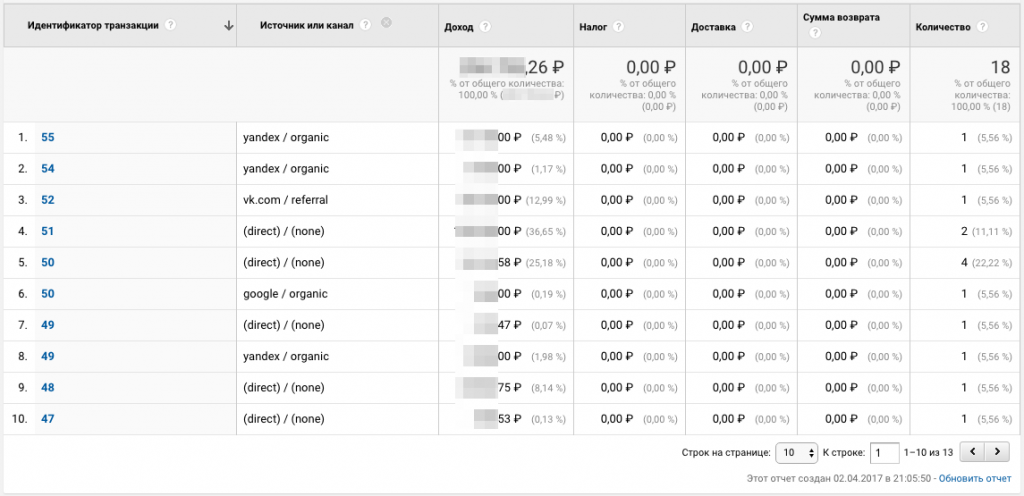This screenshot has height=496, width=1024.
Task: Show help for the Налог column
Action: pyautogui.click(x=619, y=27)
